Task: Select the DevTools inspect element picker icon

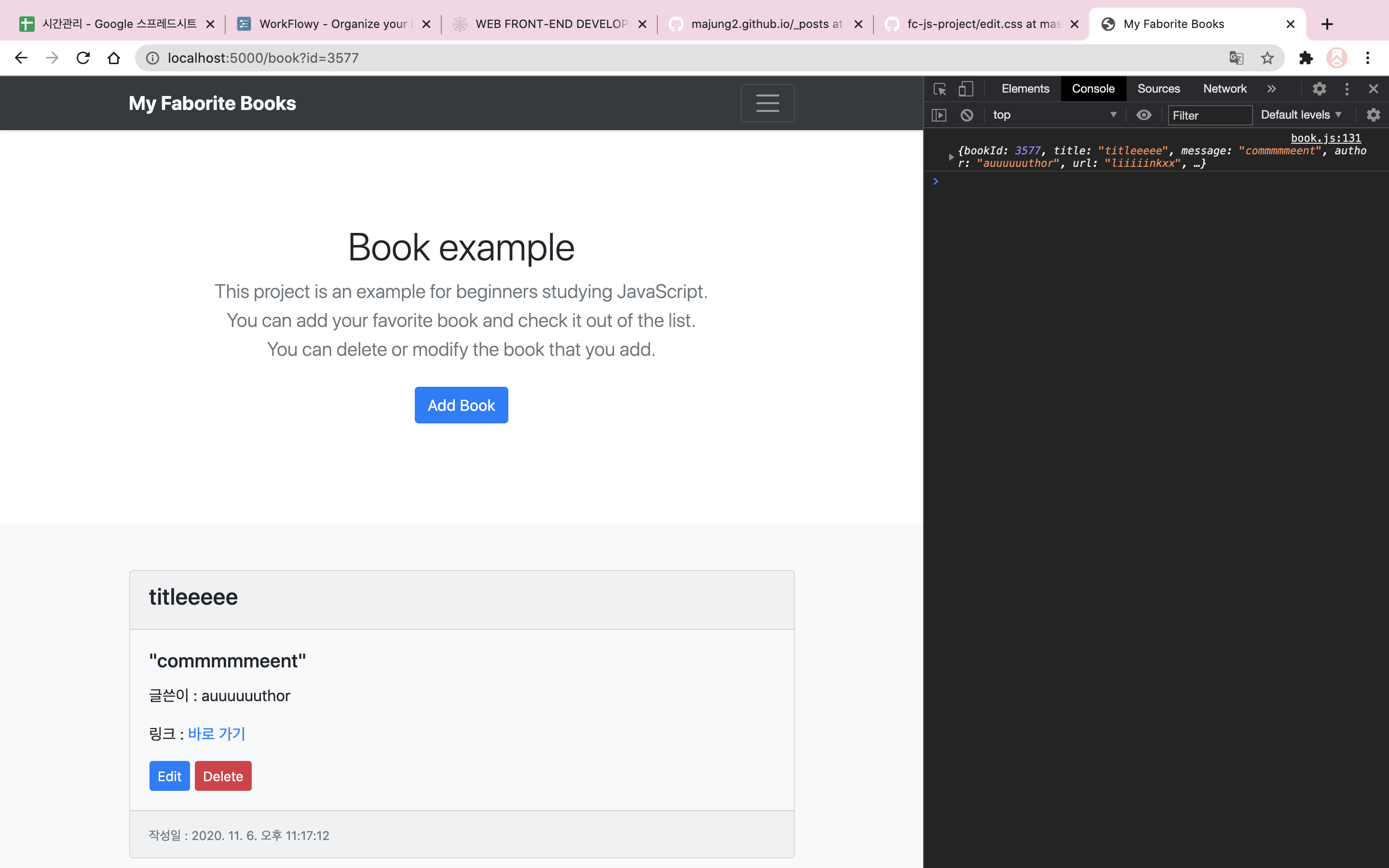Action: click(940, 89)
